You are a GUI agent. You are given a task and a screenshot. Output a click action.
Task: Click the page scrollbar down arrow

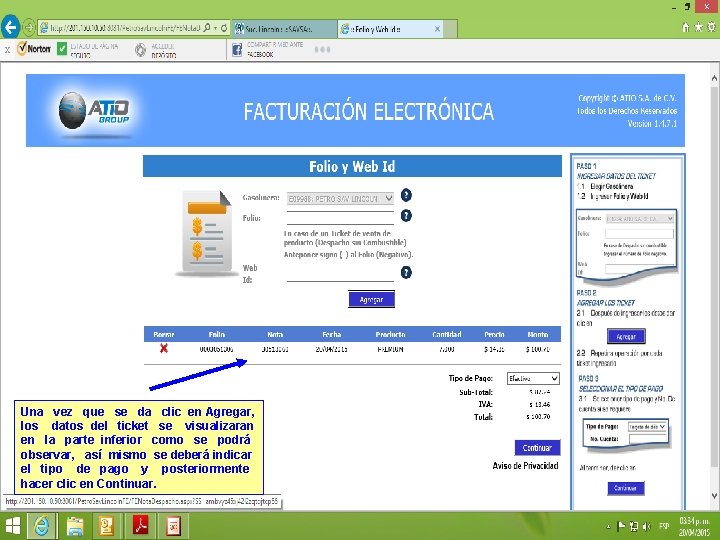point(714,496)
